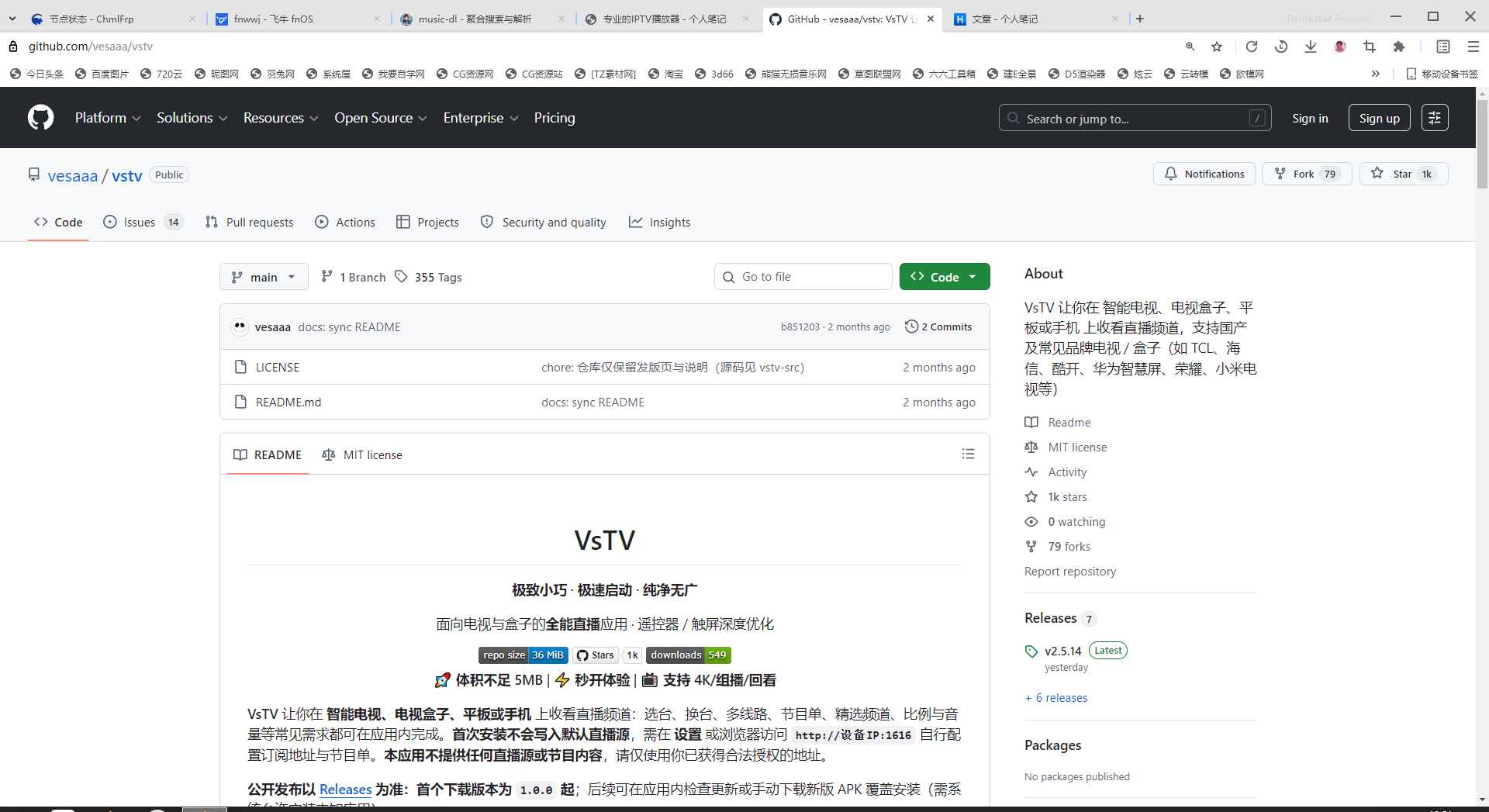Screen dimensions: 1489x812
Task: Open the 355 Tags link
Action: pos(429,277)
